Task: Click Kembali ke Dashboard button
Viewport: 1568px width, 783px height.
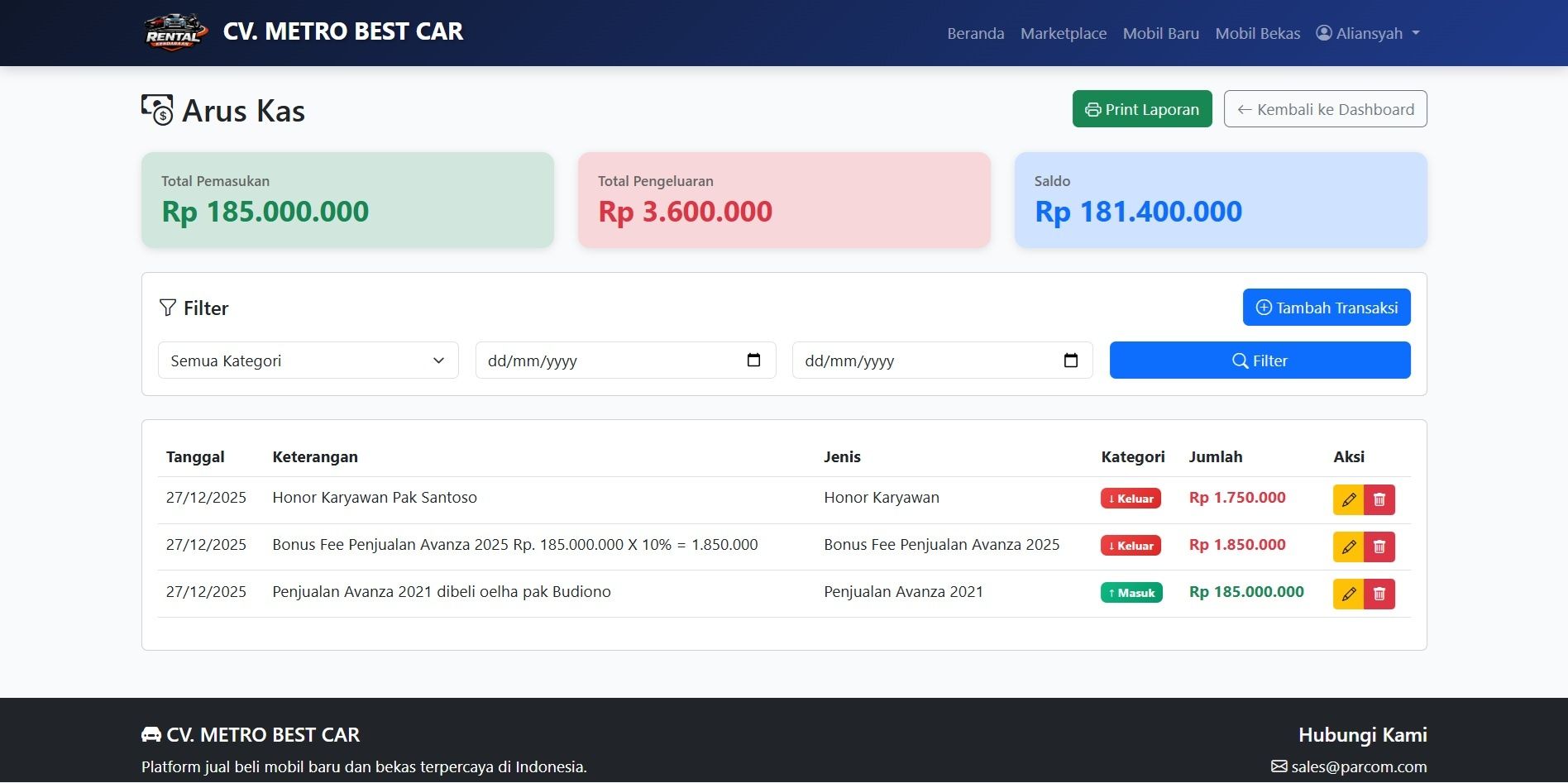Action: [x=1325, y=109]
